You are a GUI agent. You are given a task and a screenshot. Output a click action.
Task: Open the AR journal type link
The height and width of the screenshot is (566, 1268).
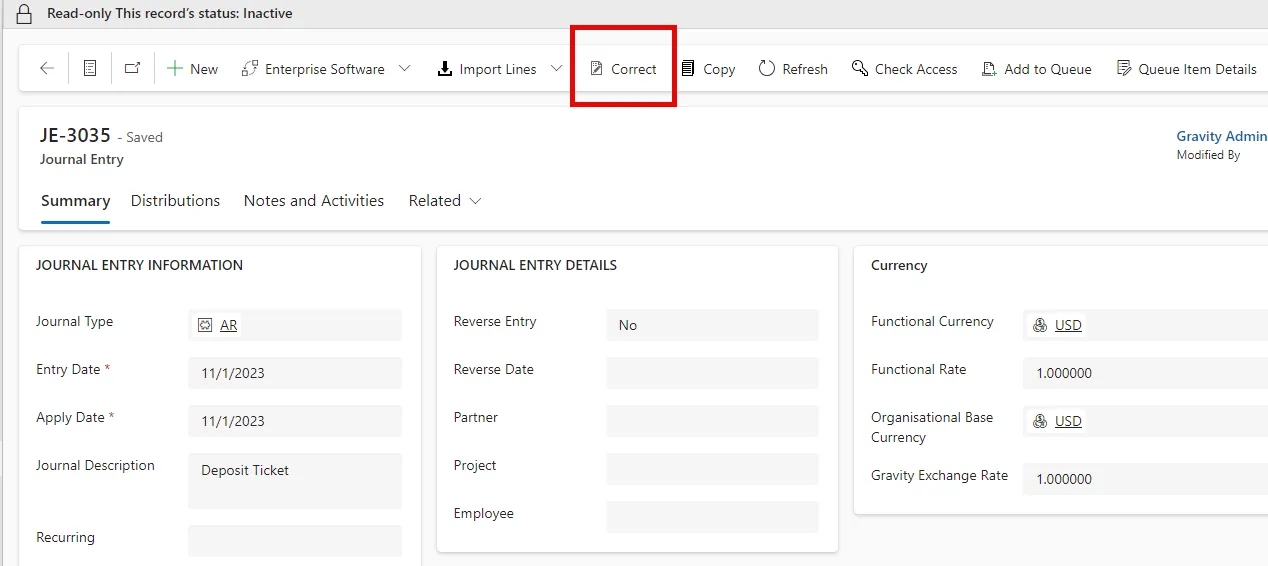(229, 325)
